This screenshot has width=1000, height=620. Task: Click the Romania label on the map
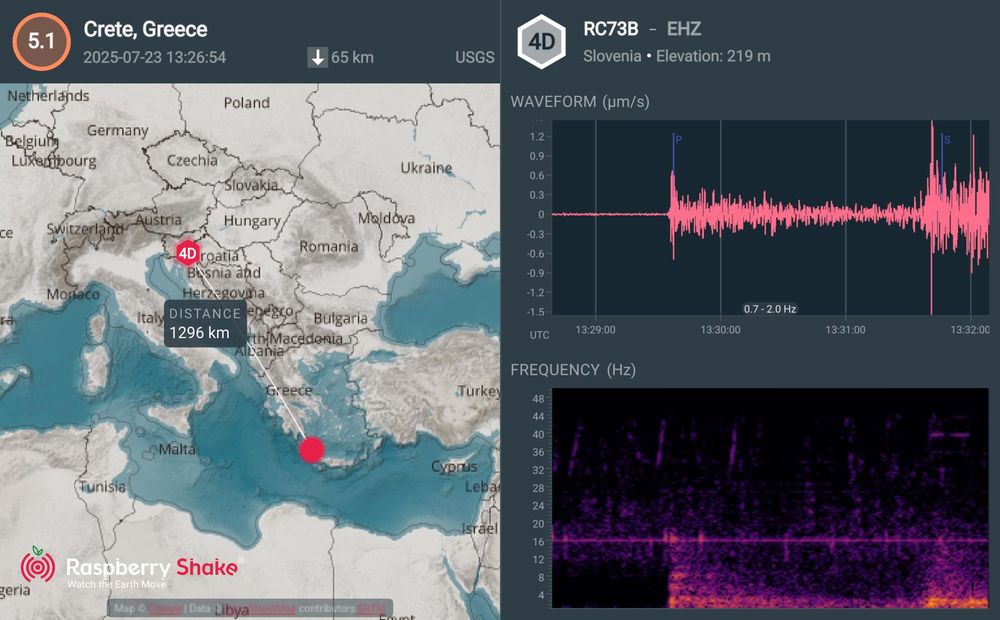(x=328, y=246)
